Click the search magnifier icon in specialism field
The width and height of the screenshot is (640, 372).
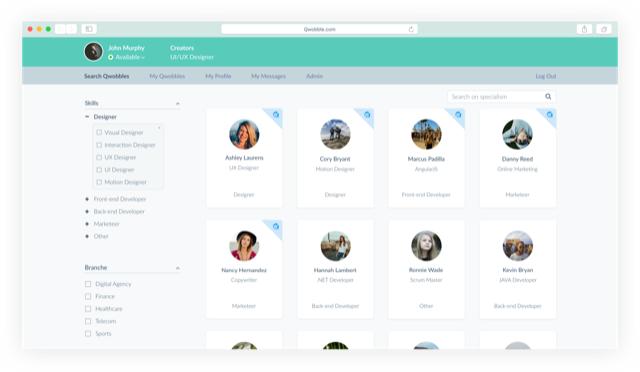tap(548, 97)
